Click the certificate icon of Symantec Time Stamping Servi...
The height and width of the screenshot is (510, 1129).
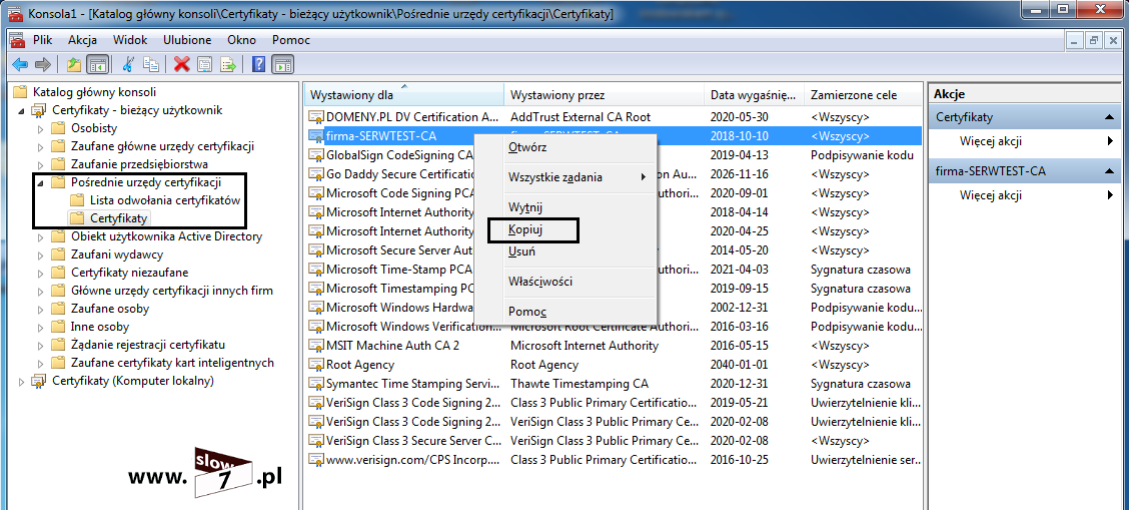pos(316,383)
